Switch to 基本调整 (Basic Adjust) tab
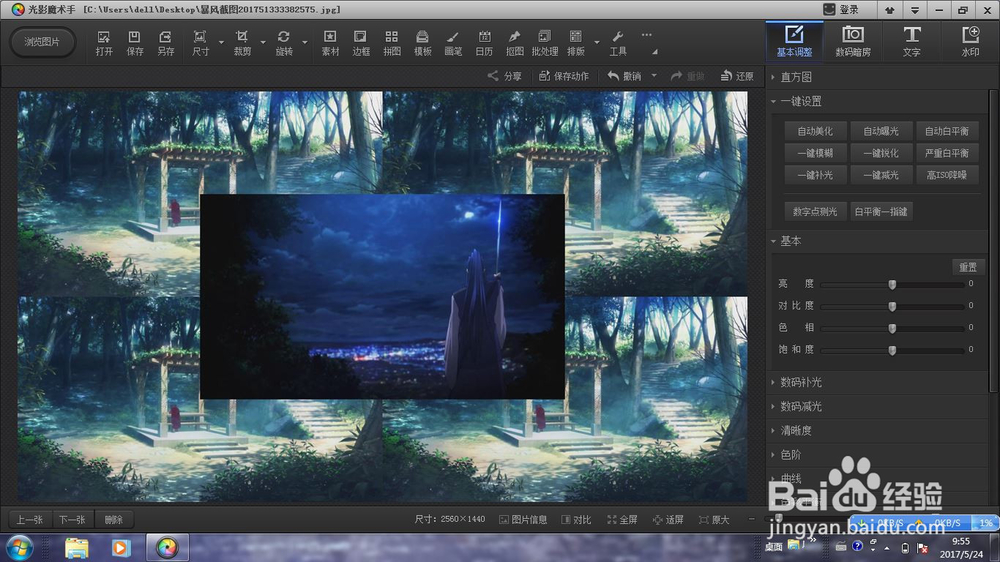Viewport: 1000px width, 562px height. [x=794, y=41]
